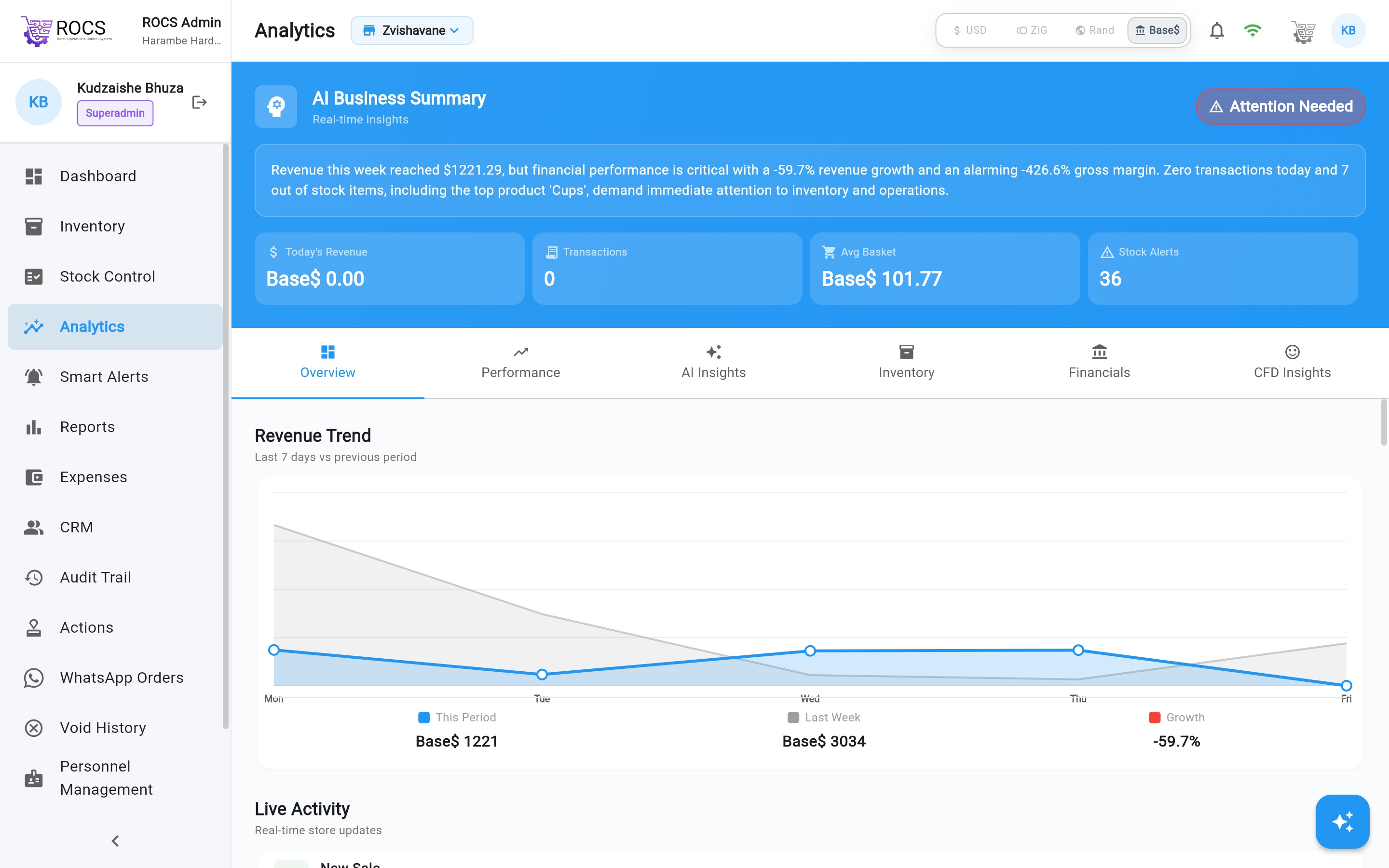
Task: Open the Financials tab
Action: (1099, 363)
